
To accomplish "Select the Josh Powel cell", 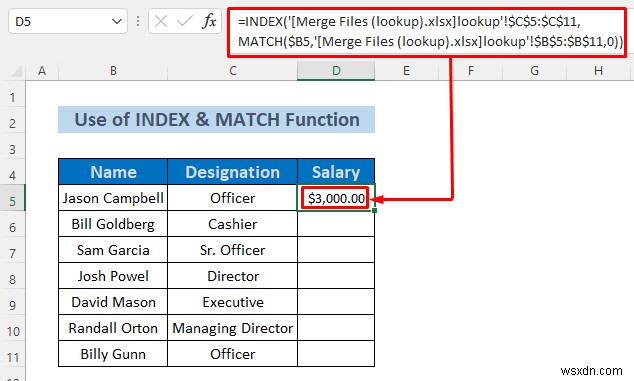I will [113, 276].
